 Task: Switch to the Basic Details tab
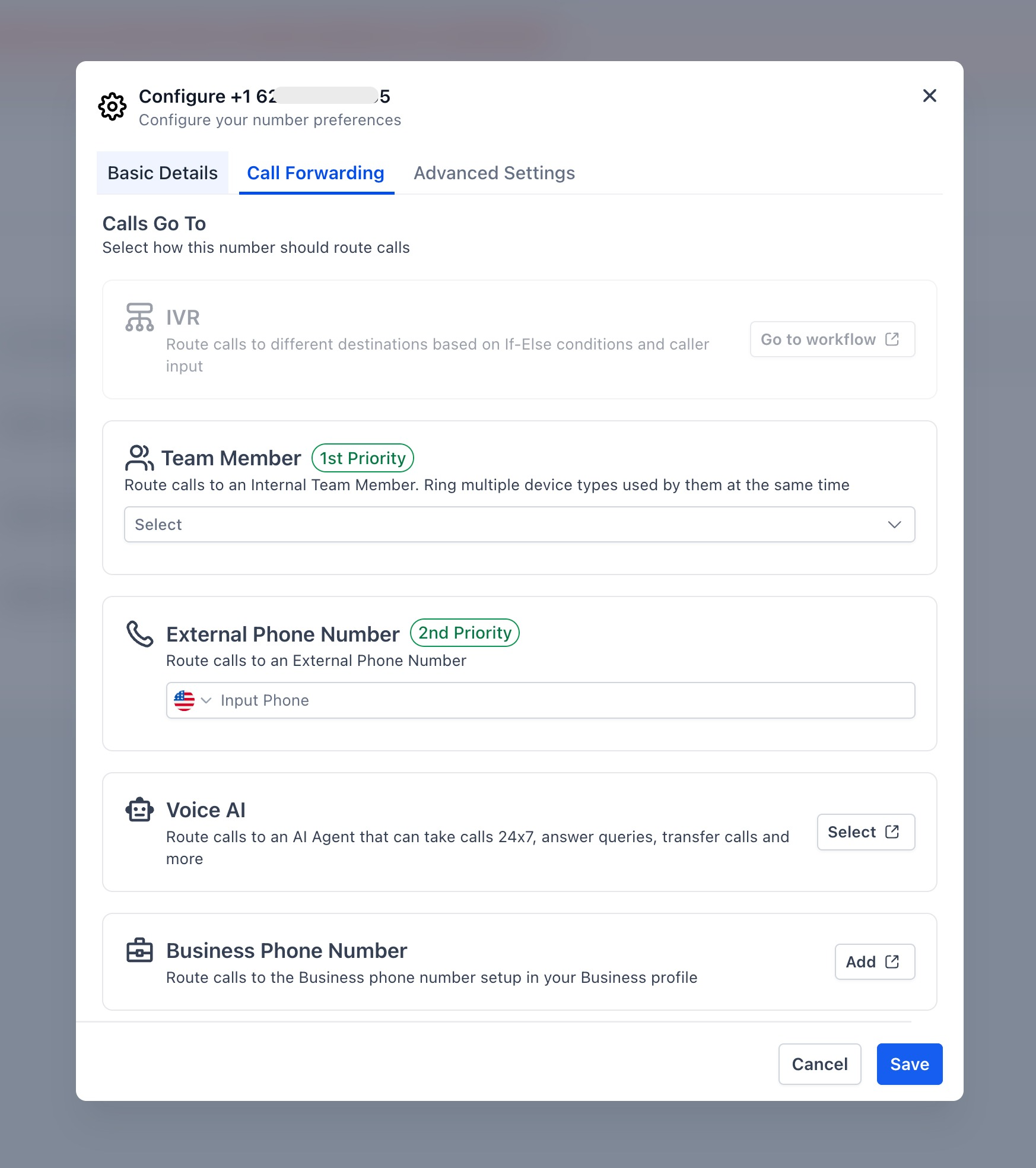162,173
